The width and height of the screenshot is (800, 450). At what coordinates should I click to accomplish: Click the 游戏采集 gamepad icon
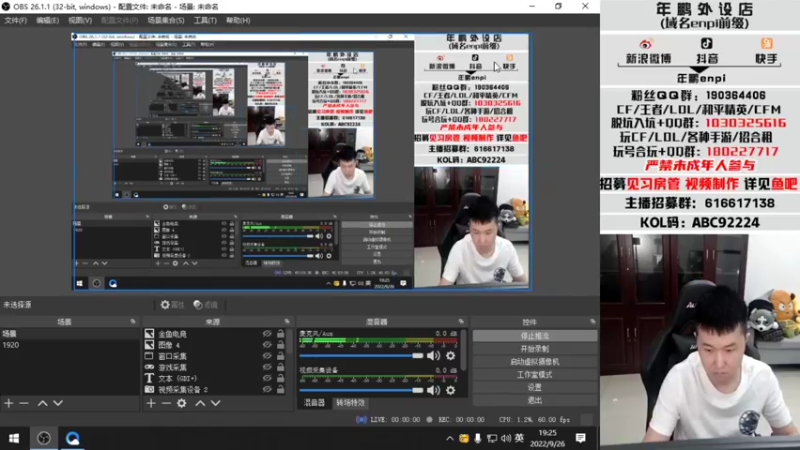click(149, 367)
